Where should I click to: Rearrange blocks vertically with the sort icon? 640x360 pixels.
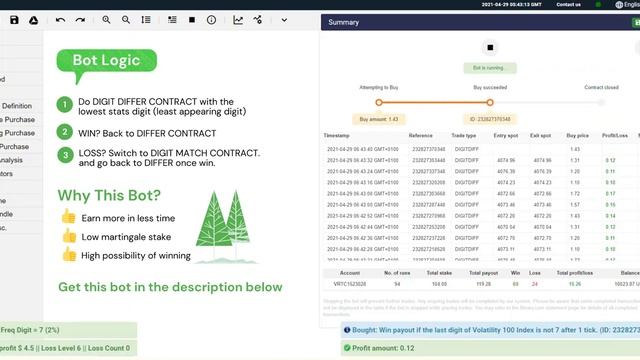pos(146,20)
